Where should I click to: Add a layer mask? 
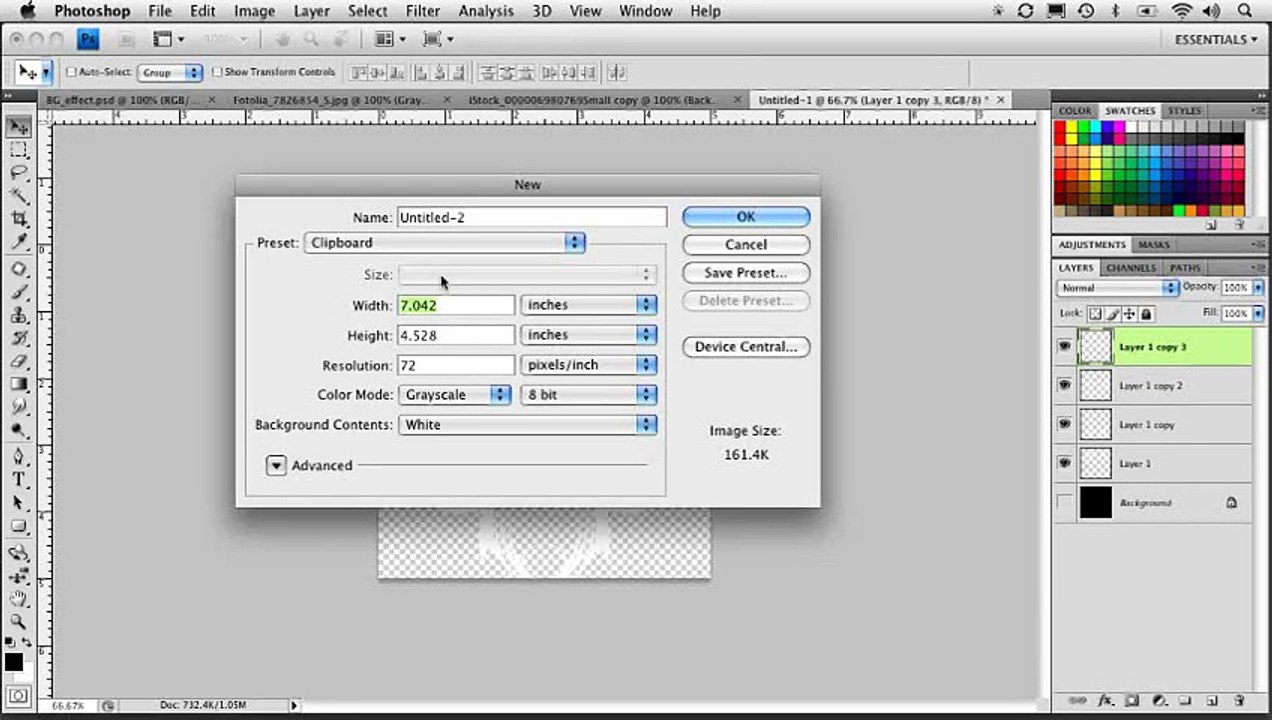(x=1132, y=700)
